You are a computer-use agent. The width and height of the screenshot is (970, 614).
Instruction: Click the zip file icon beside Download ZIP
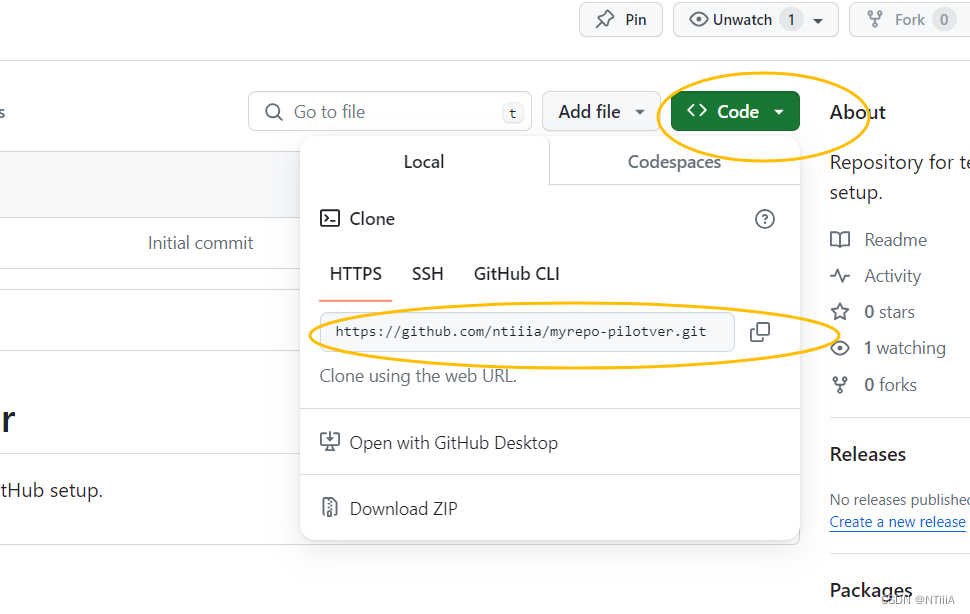(x=330, y=508)
